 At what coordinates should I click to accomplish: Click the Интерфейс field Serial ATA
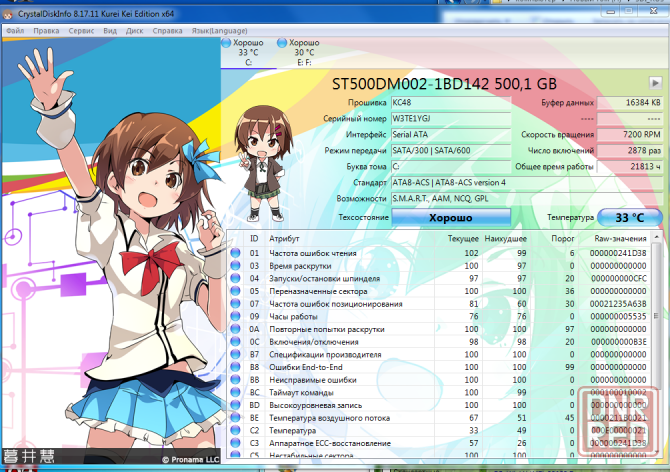(x=451, y=135)
